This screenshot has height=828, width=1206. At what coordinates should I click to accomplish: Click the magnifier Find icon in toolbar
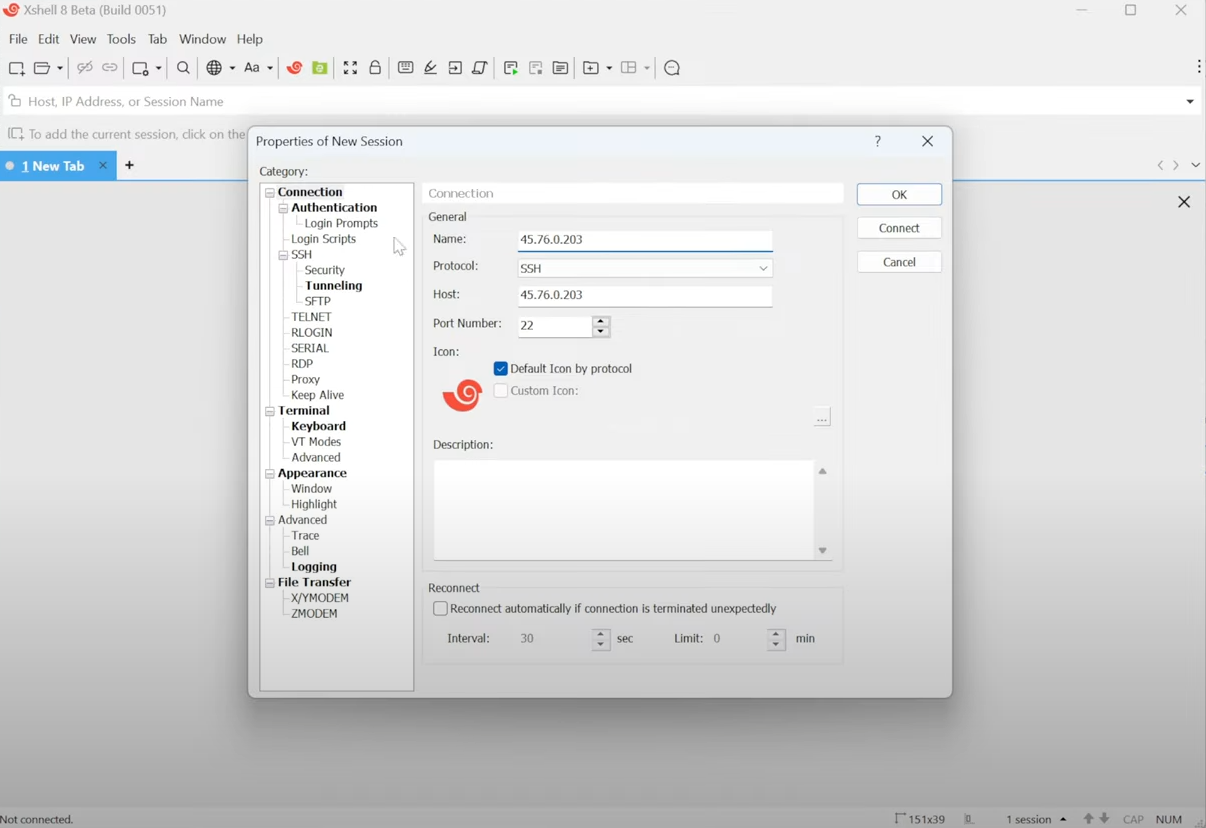click(x=183, y=69)
